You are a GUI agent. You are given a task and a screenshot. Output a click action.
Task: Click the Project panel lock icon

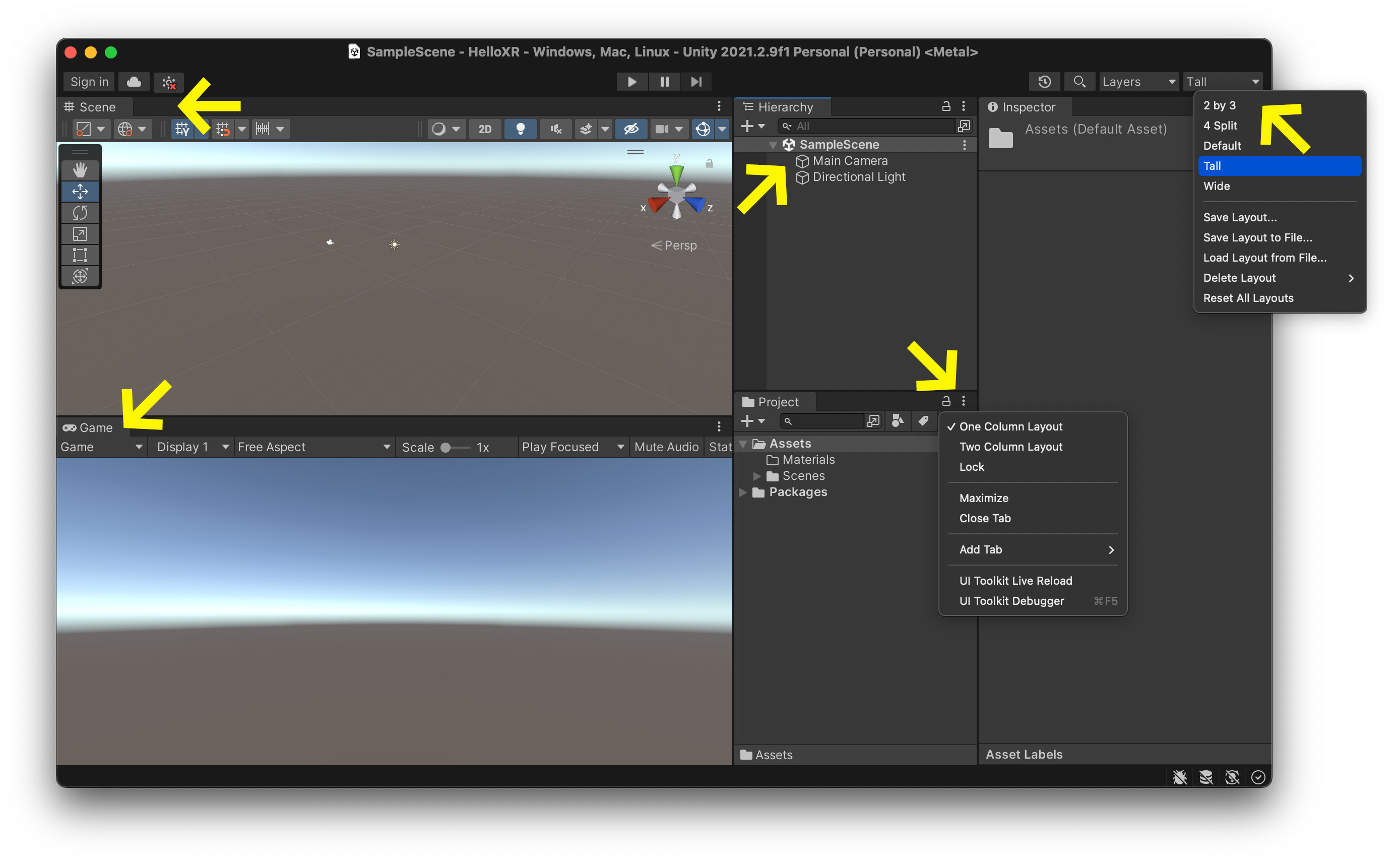pyautogui.click(x=945, y=401)
